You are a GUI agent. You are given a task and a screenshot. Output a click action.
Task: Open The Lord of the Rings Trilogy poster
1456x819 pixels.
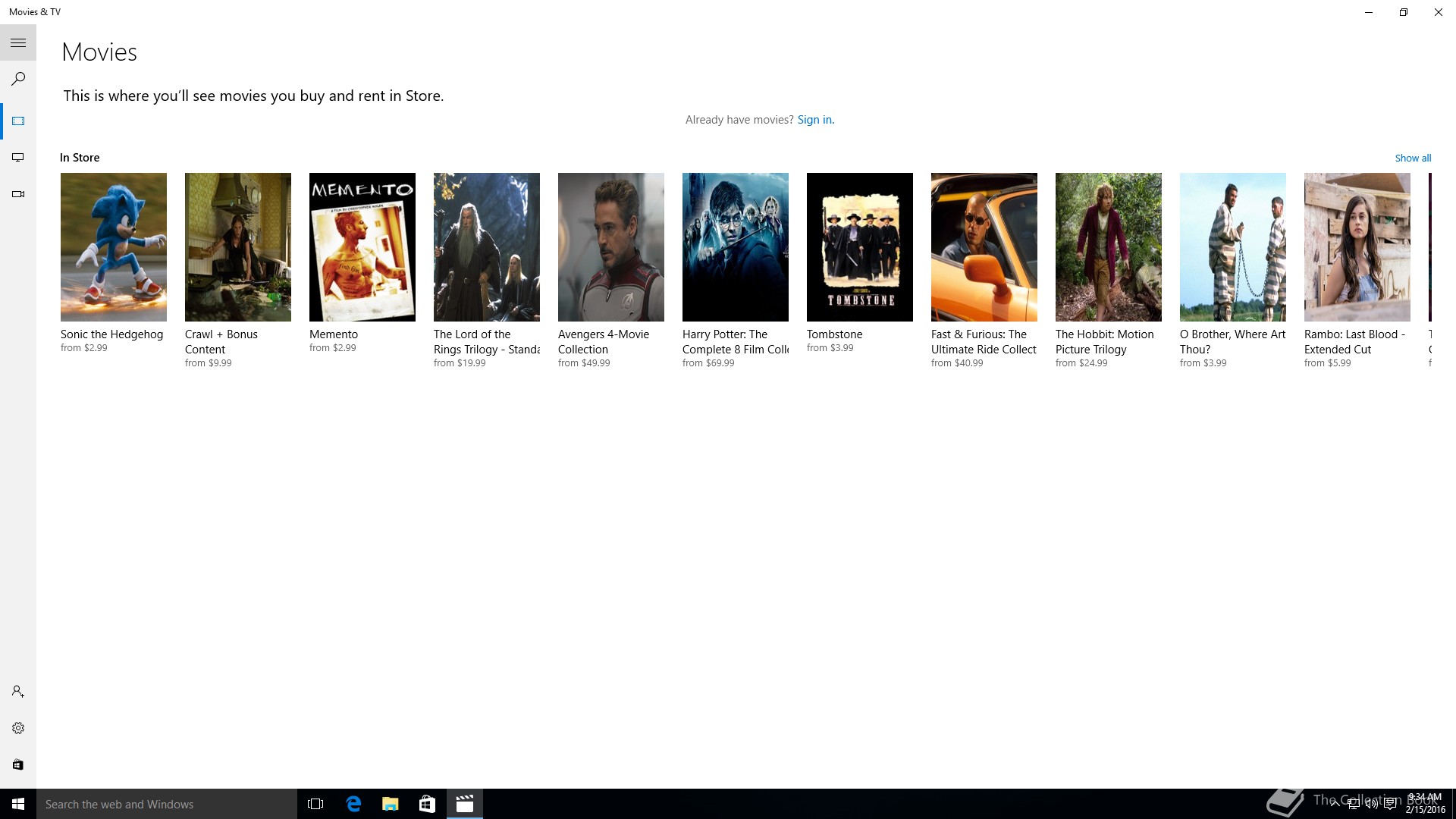(487, 247)
